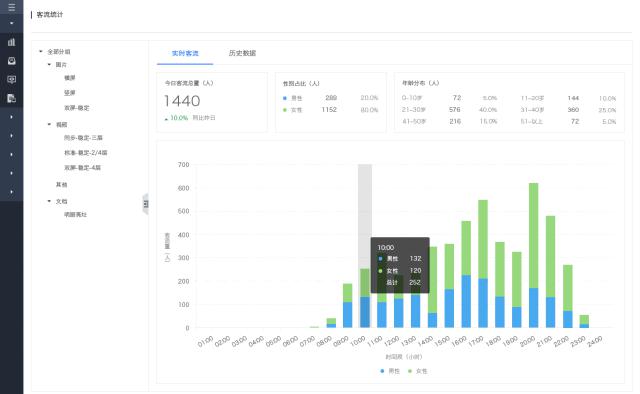Collapse the tree panel with the side handle
The height and width of the screenshot is (394, 640).
tap(145, 204)
